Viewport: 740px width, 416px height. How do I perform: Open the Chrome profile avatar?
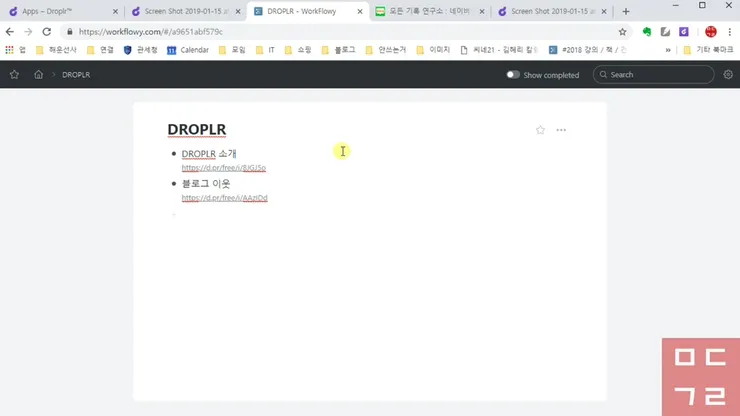pyautogui.click(x=711, y=32)
